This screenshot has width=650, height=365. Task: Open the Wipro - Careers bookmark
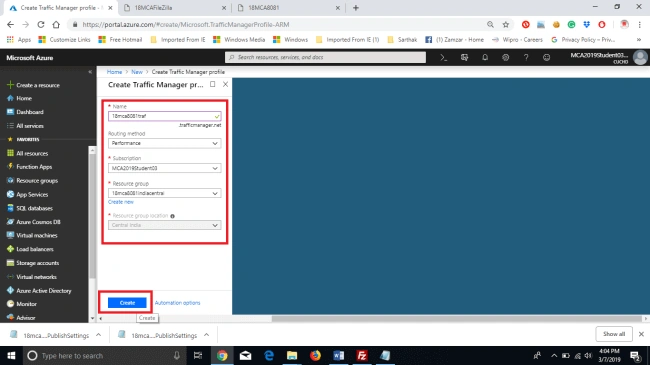click(x=517, y=39)
